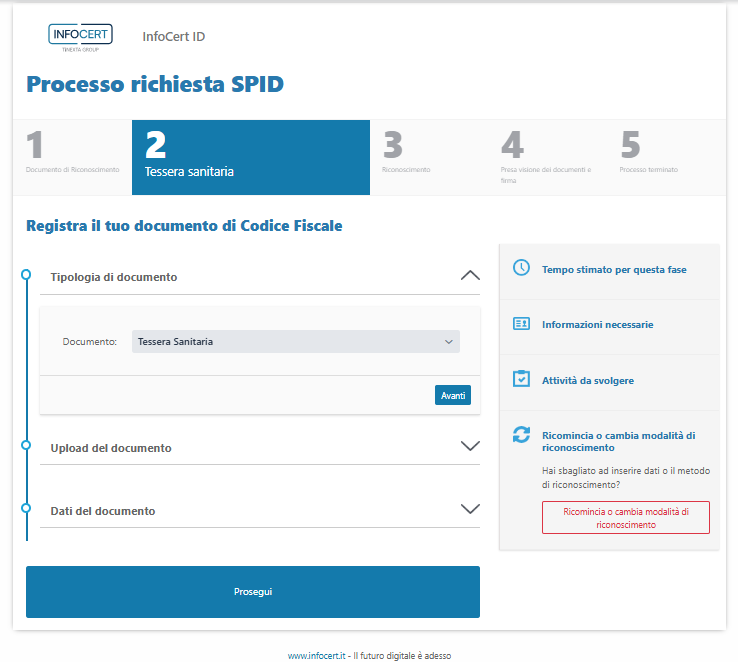
Task: Expand the Dati del documento section
Action: [x=470, y=509]
